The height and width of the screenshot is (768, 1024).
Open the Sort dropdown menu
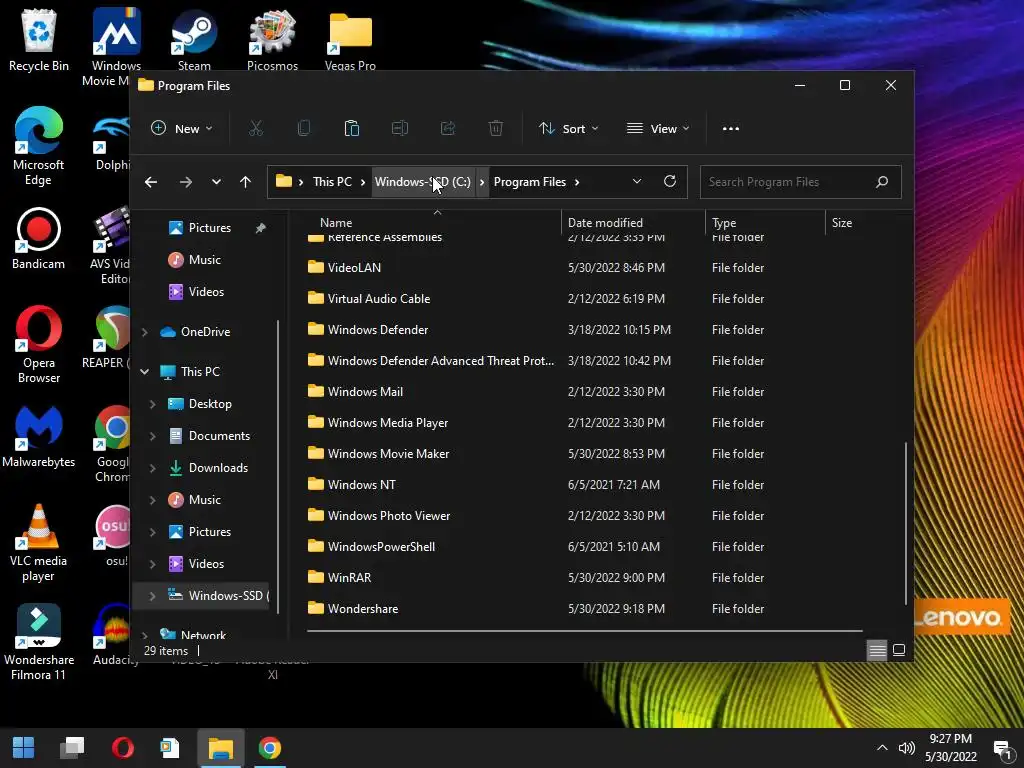tap(568, 129)
